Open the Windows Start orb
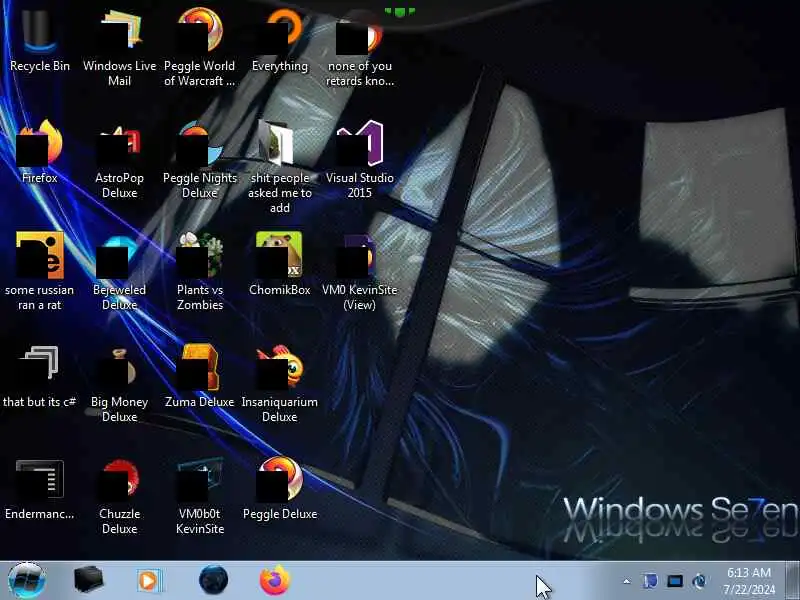Screen dimensions: 800x600 point(27,581)
